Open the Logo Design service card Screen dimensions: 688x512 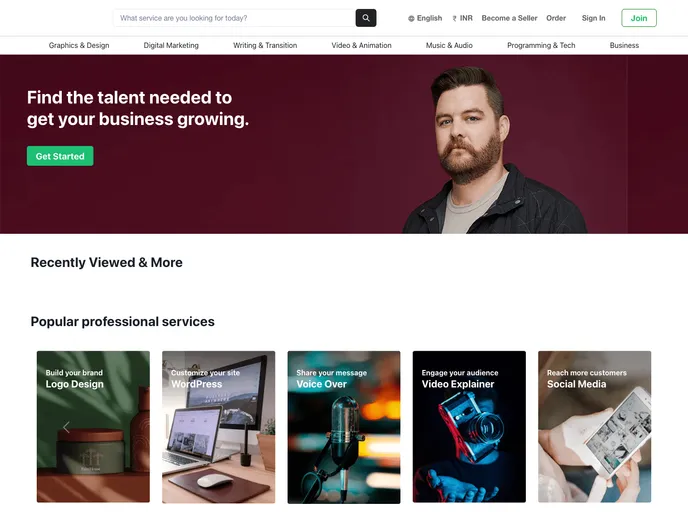[x=93, y=426]
